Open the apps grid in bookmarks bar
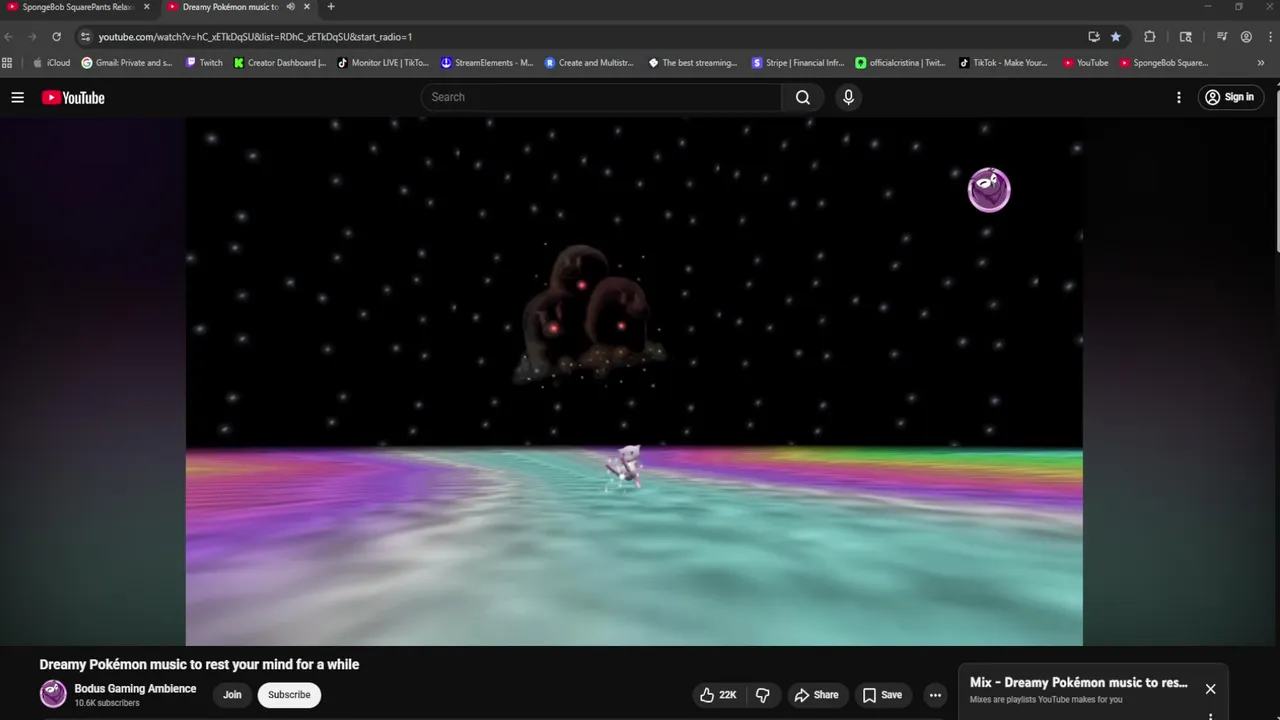The width and height of the screenshot is (1280, 720). [7, 63]
